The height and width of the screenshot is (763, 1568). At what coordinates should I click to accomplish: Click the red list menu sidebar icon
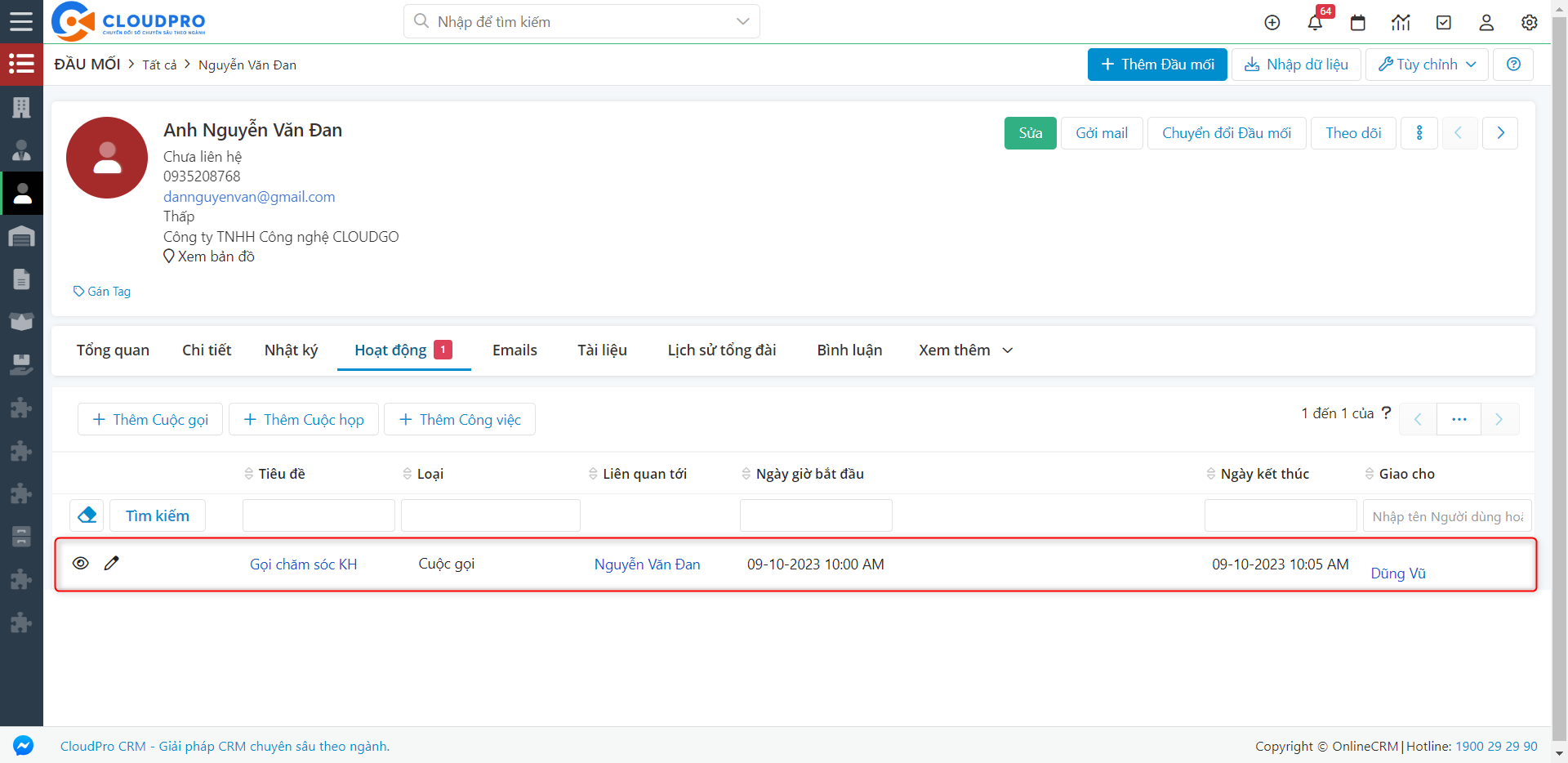click(x=21, y=64)
